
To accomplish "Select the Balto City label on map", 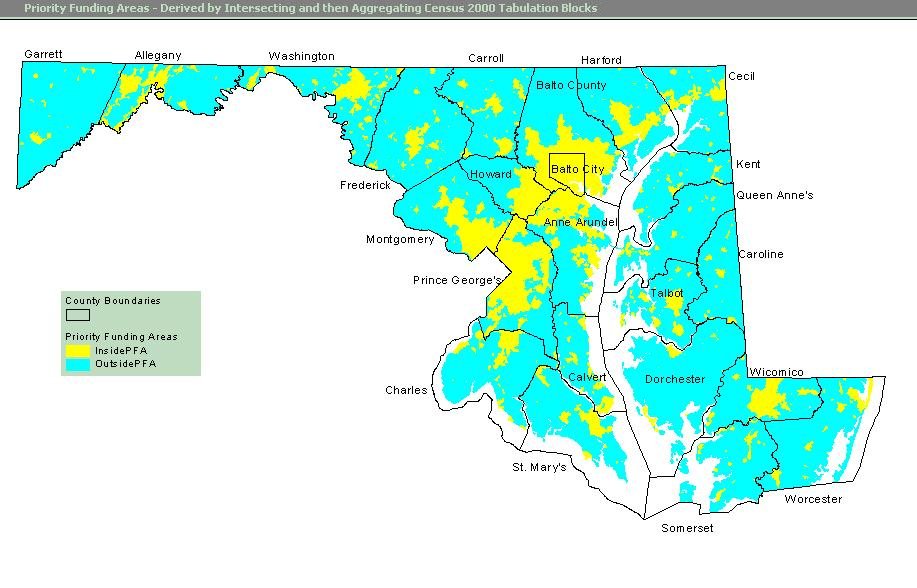I will point(577,170).
